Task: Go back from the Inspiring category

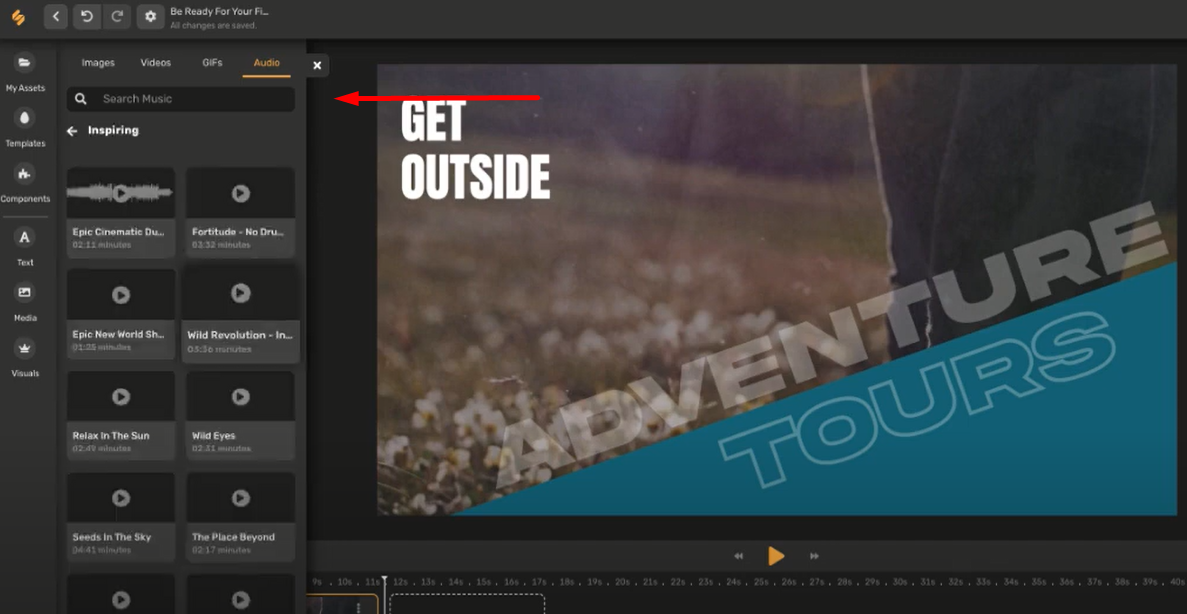Action: click(73, 131)
